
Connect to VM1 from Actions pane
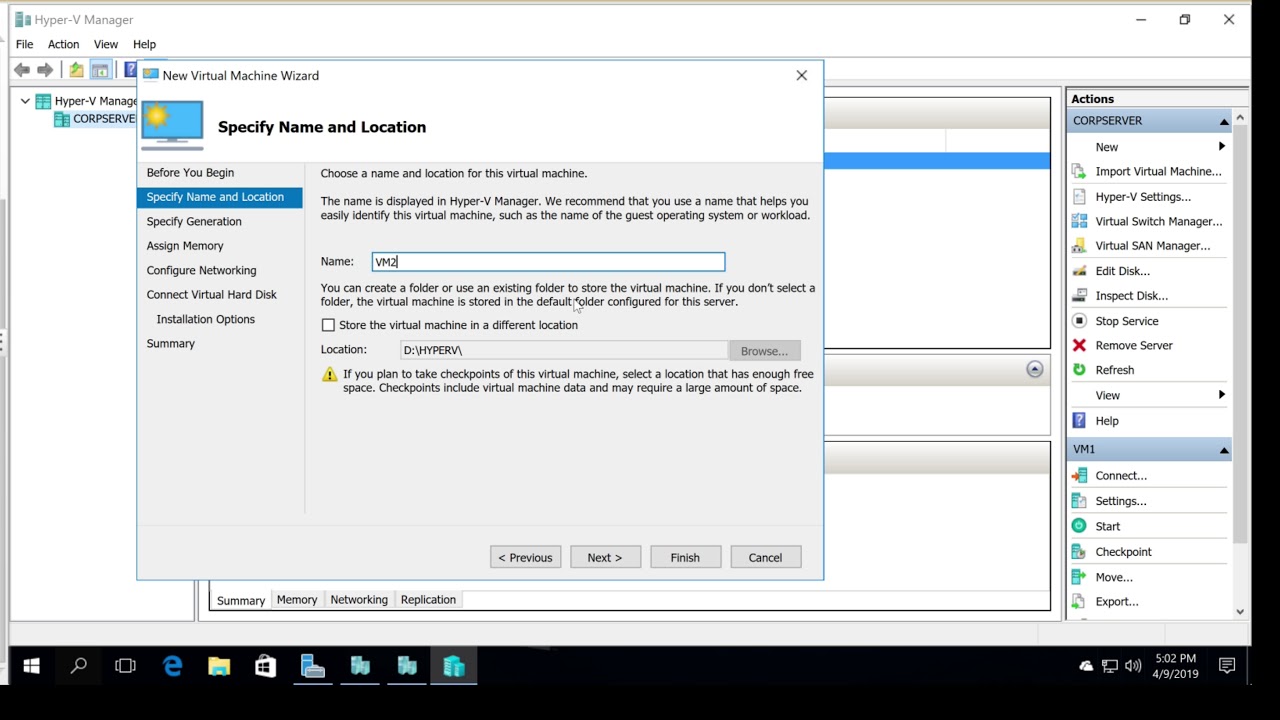pos(1120,476)
